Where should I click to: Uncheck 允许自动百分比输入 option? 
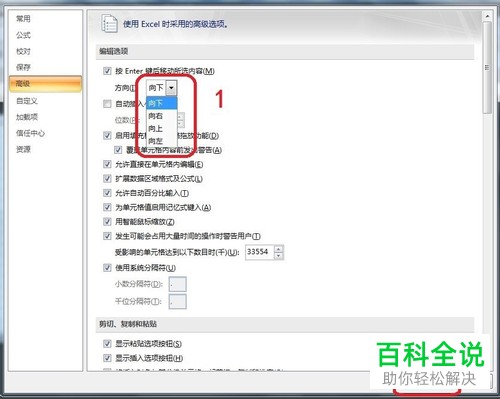pyautogui.click(x=107, y=193)
